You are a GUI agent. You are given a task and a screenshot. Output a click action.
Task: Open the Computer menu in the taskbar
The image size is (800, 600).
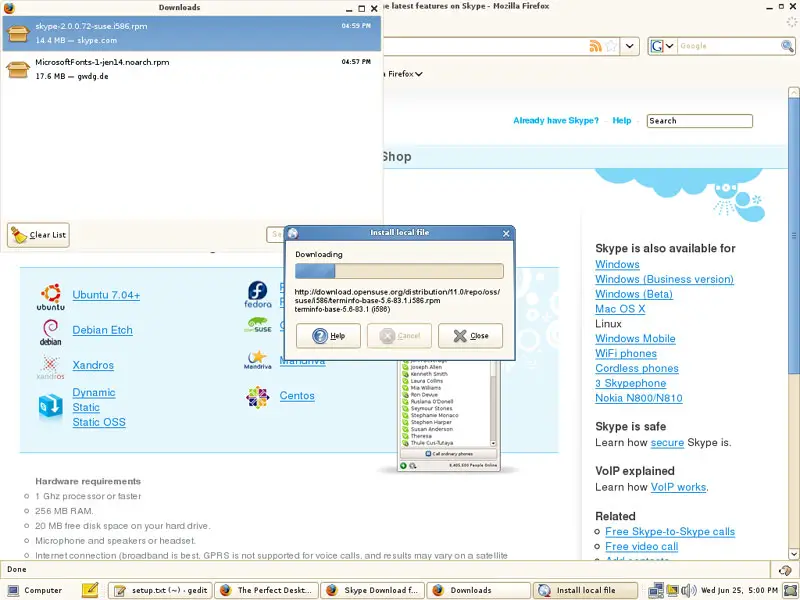click(x=35, y=590)
